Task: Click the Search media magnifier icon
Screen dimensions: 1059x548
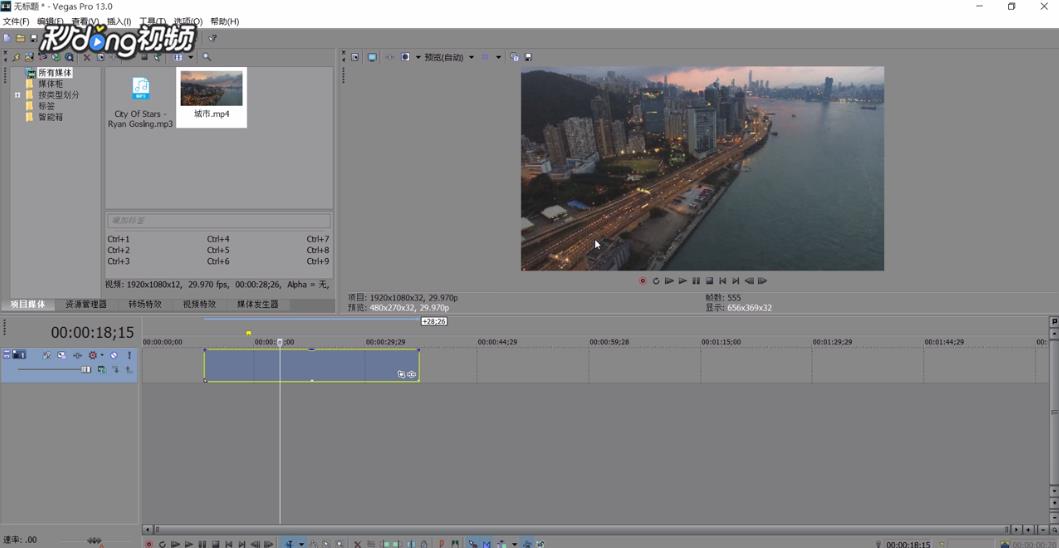Action: click(207, 57)
